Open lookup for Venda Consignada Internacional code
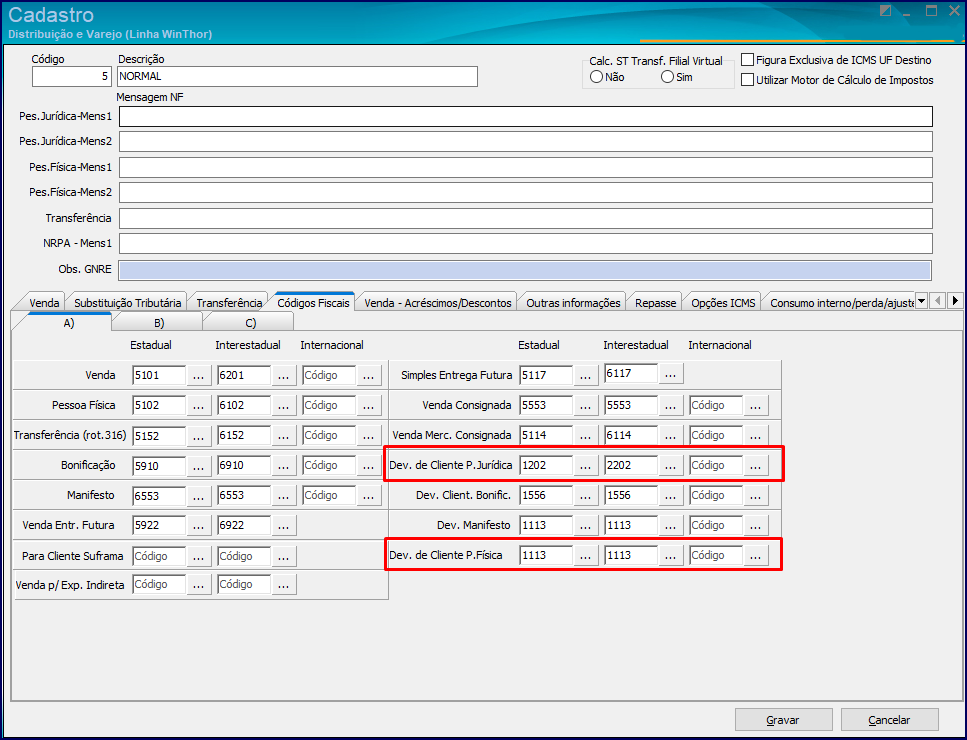The height and width of the screenshot is (740, 967). (755, 406)
